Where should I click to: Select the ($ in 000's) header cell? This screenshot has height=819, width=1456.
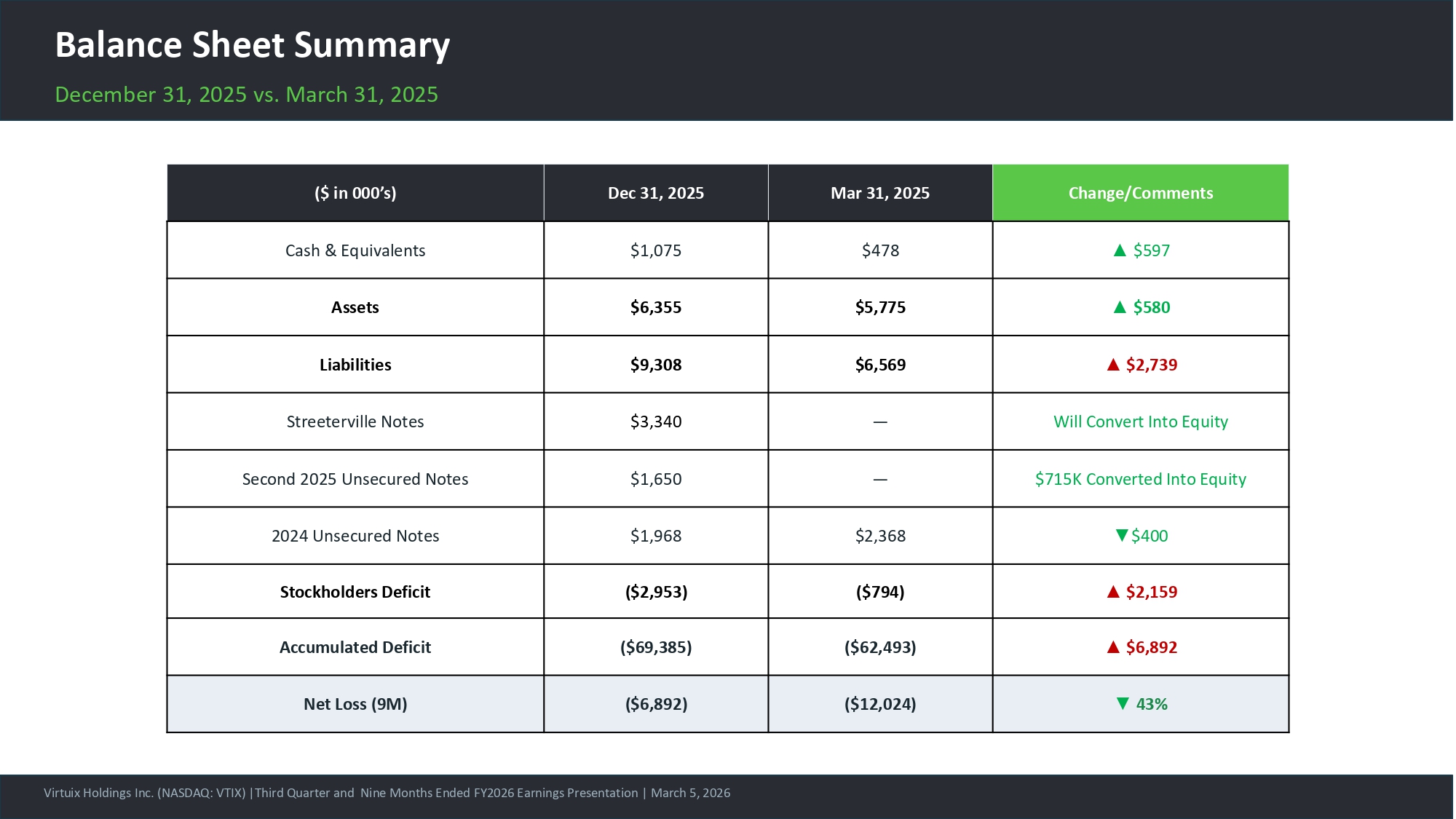[x=355, y=193]
